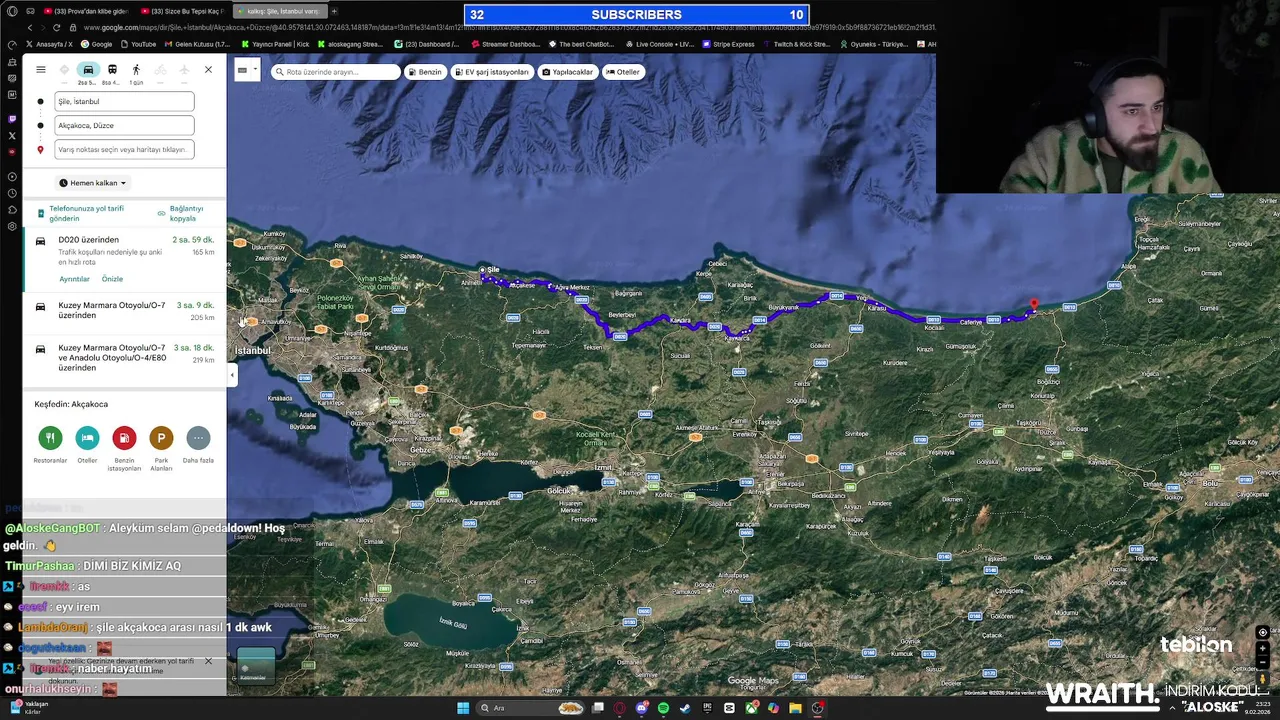
Task: Dismiss the new feature notification
Action: 208,661
